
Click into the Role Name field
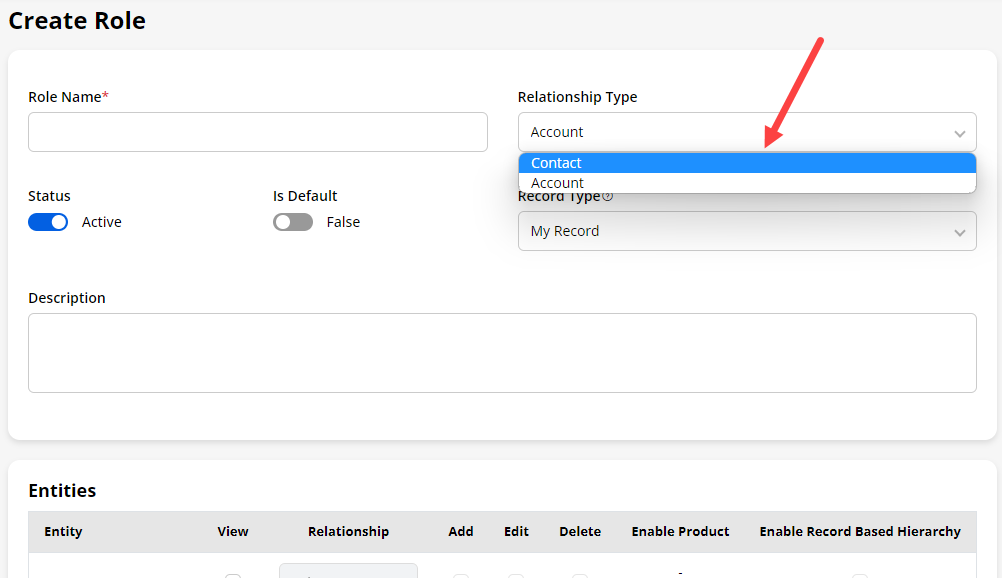(257, 132)
